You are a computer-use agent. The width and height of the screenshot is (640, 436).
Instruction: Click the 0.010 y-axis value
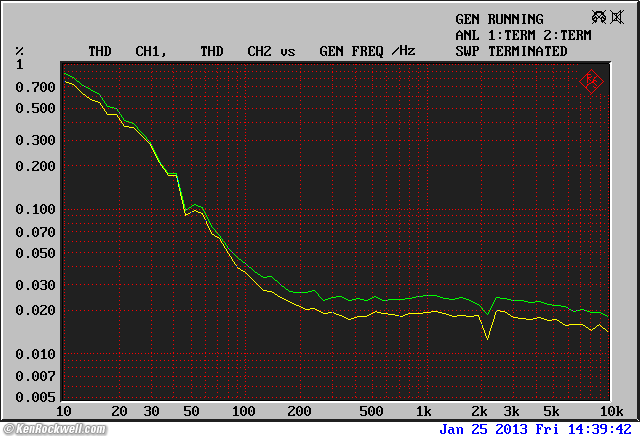(x=35, y=354)
